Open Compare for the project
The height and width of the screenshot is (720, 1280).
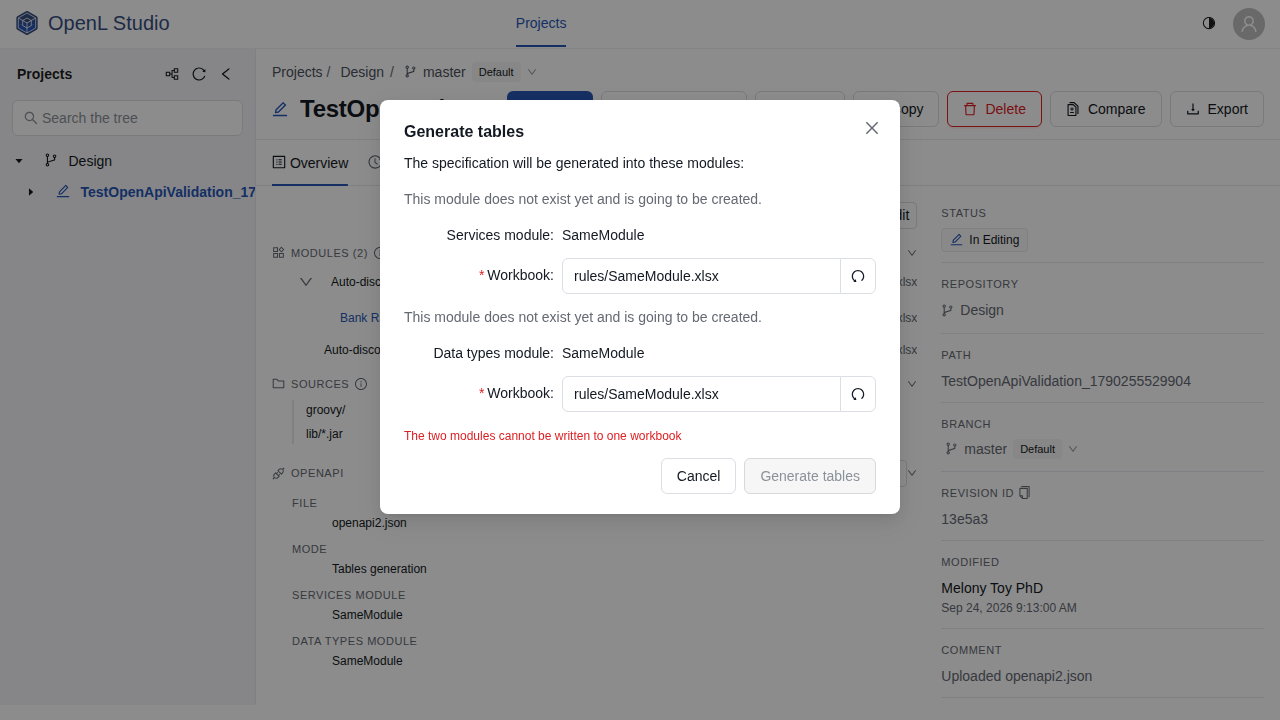pos(1105,109)
